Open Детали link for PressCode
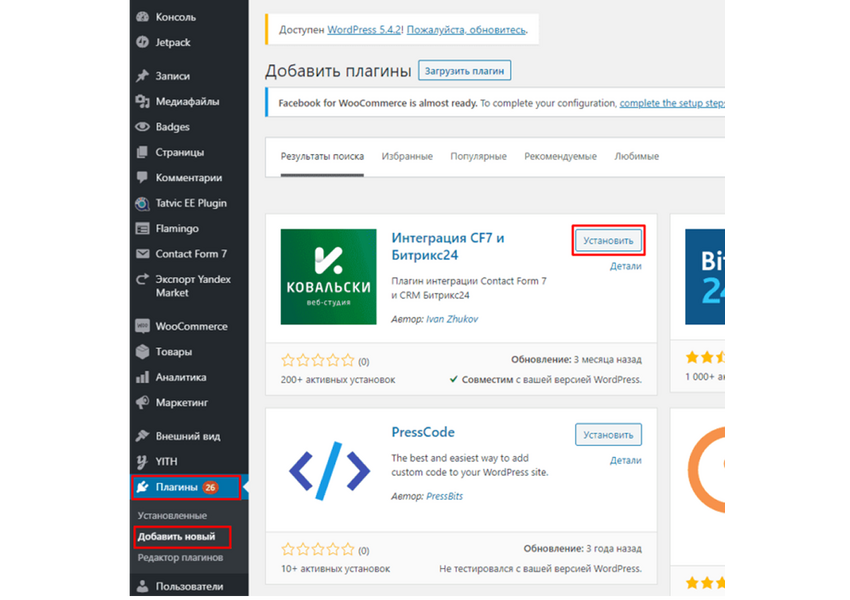The height and width of the screenshot is (600, 850). [625, 460]
